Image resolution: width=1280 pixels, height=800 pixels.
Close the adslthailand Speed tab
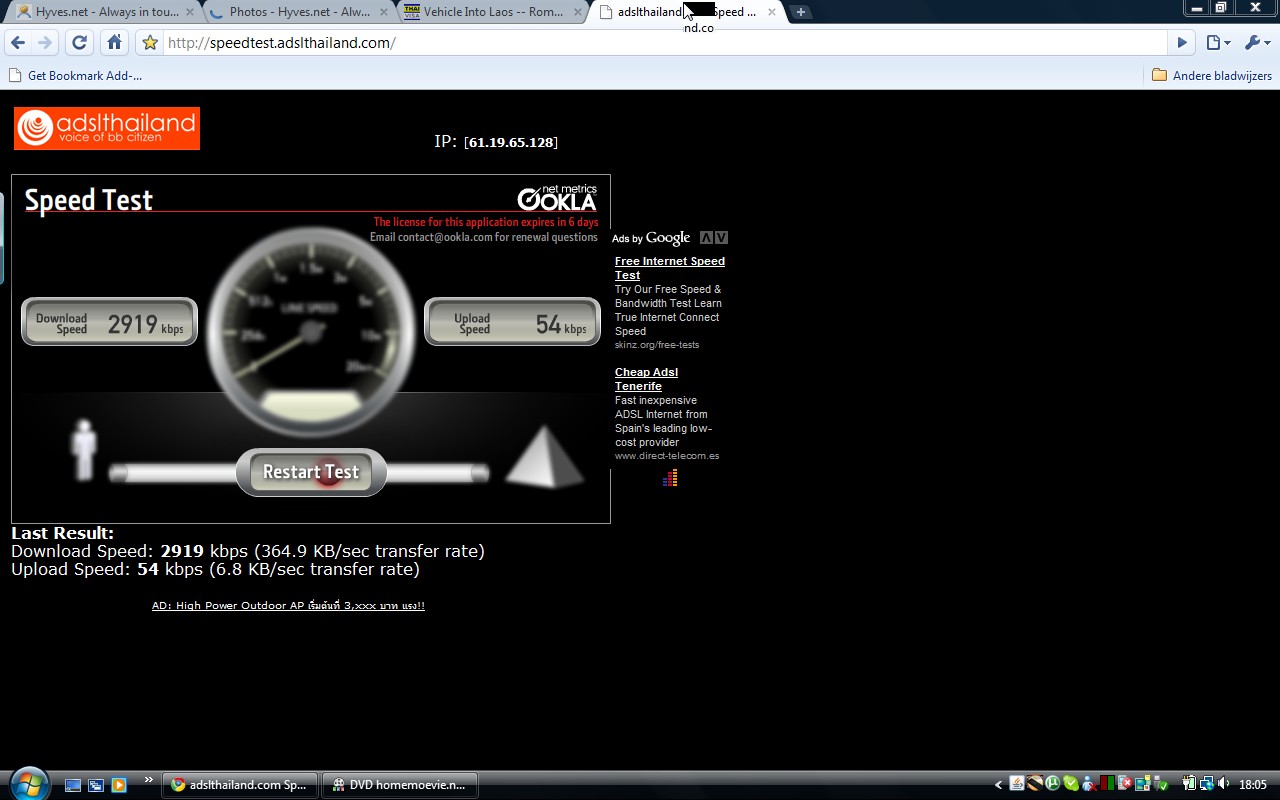pyautogui.click(x=771, y=12)
